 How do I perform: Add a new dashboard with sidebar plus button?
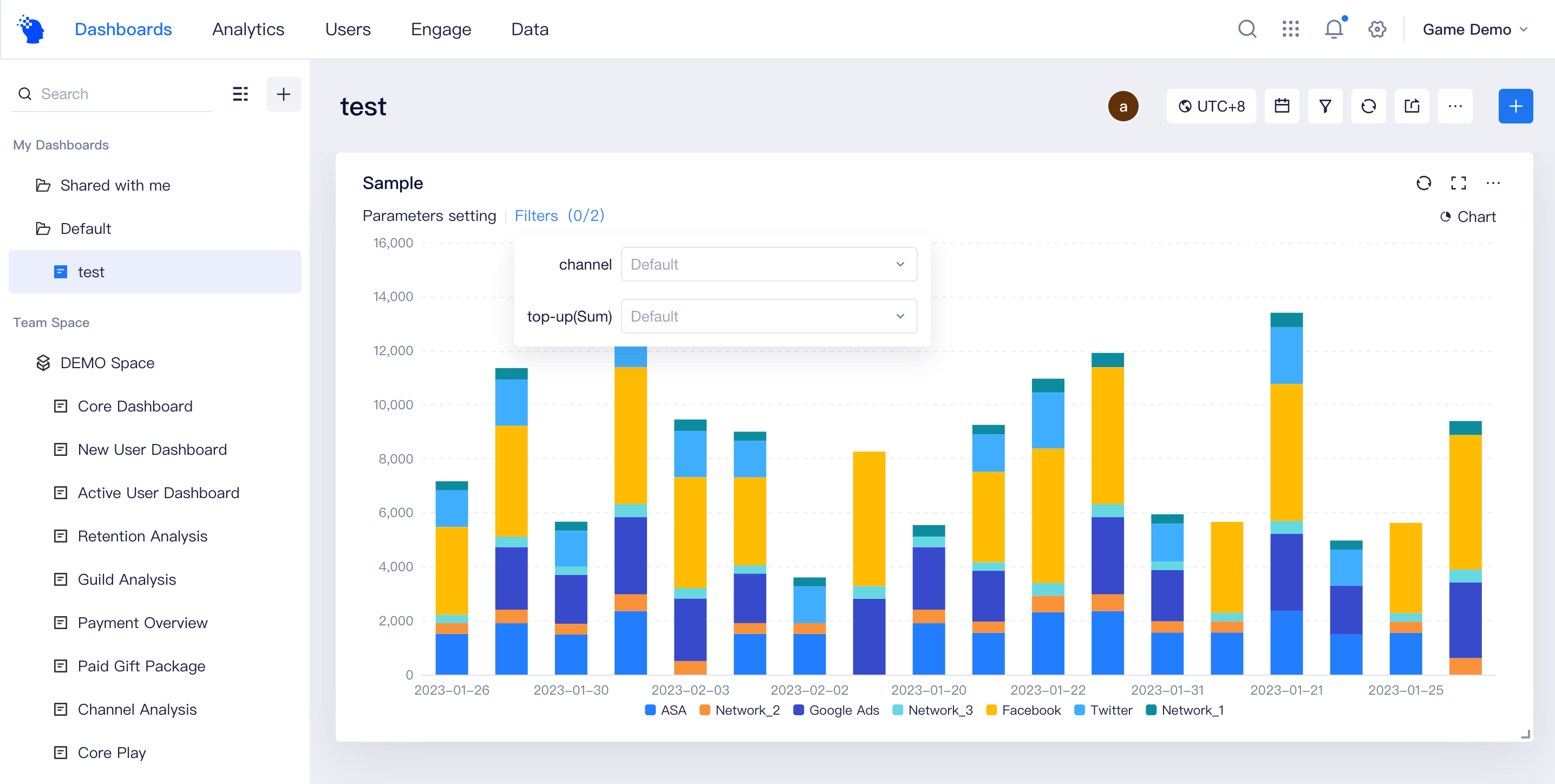pos(284,94)
